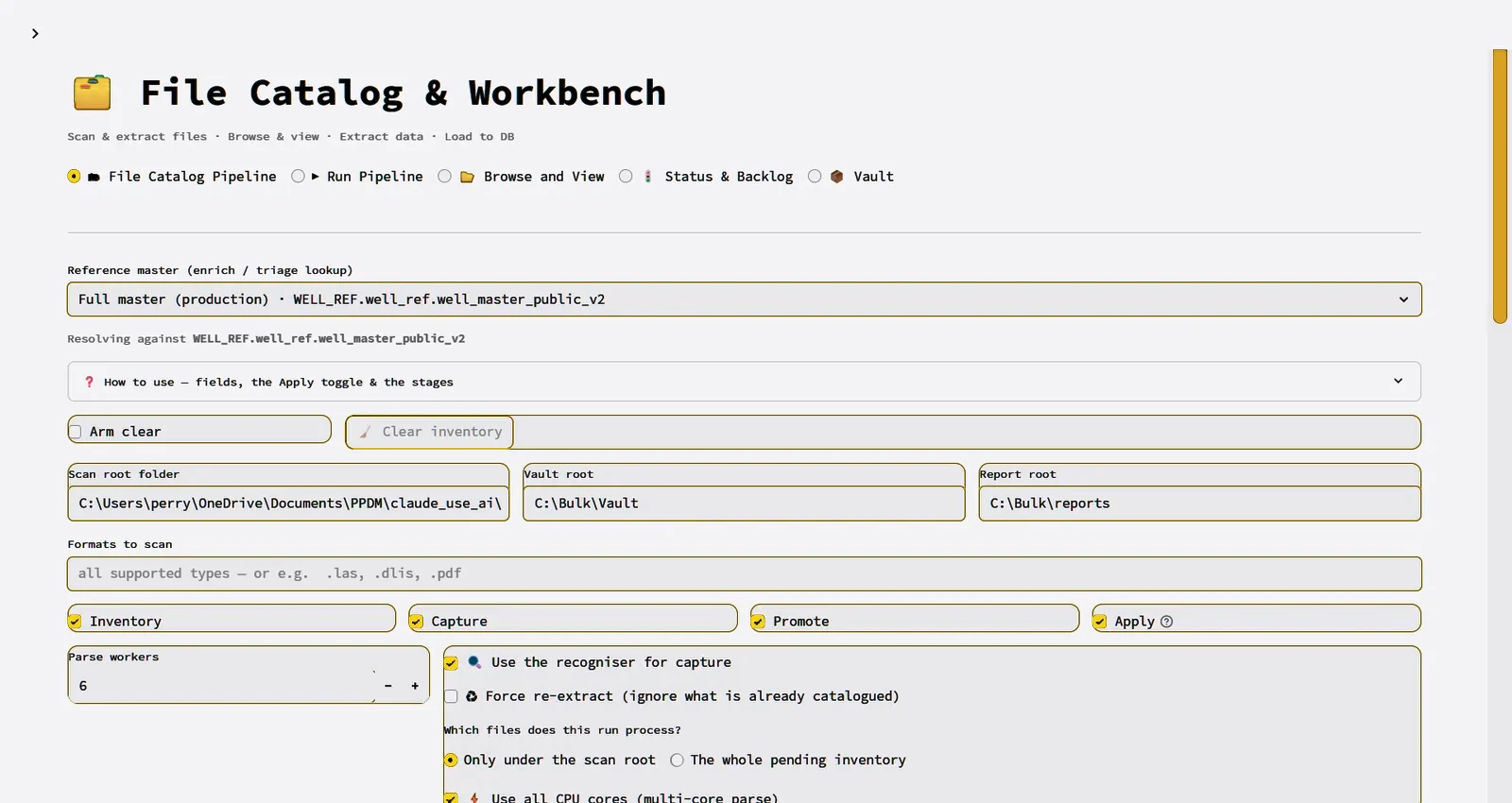The height and width of the screenshot is (803, 1512).
Task: Toggle the Inventory stage checkbox
Action: coord(76,622)
